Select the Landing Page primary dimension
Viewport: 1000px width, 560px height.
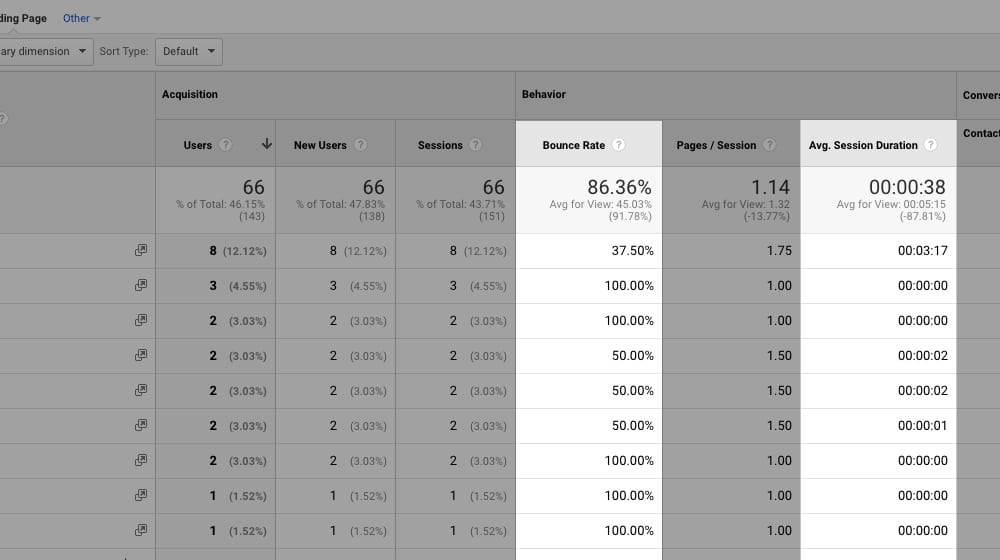click(23, 18)
